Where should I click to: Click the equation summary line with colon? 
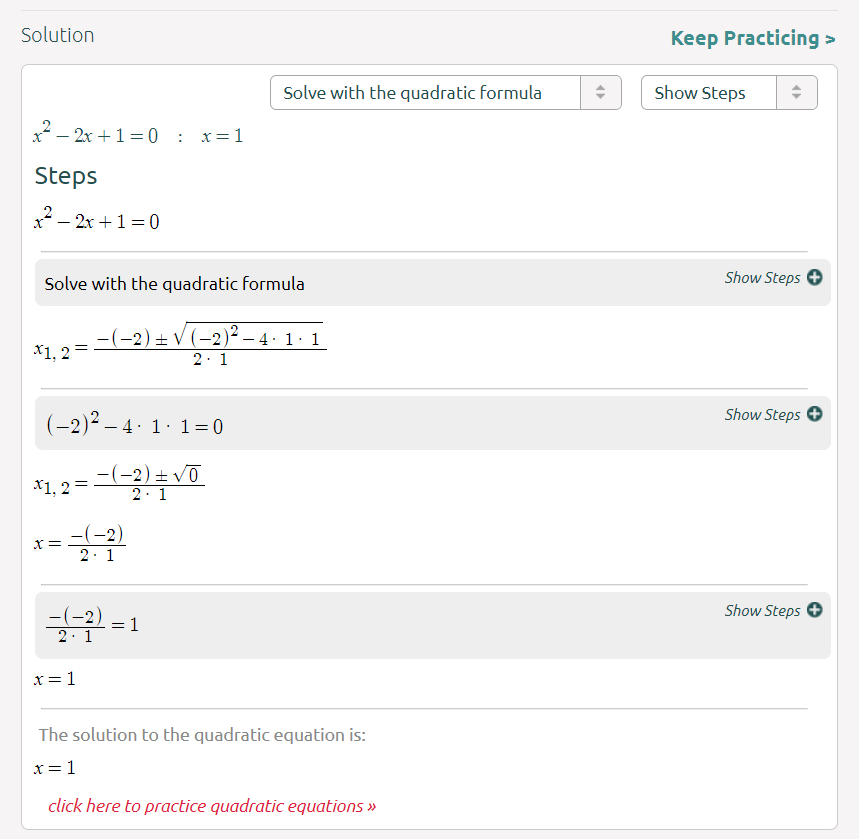click(138, 136)
